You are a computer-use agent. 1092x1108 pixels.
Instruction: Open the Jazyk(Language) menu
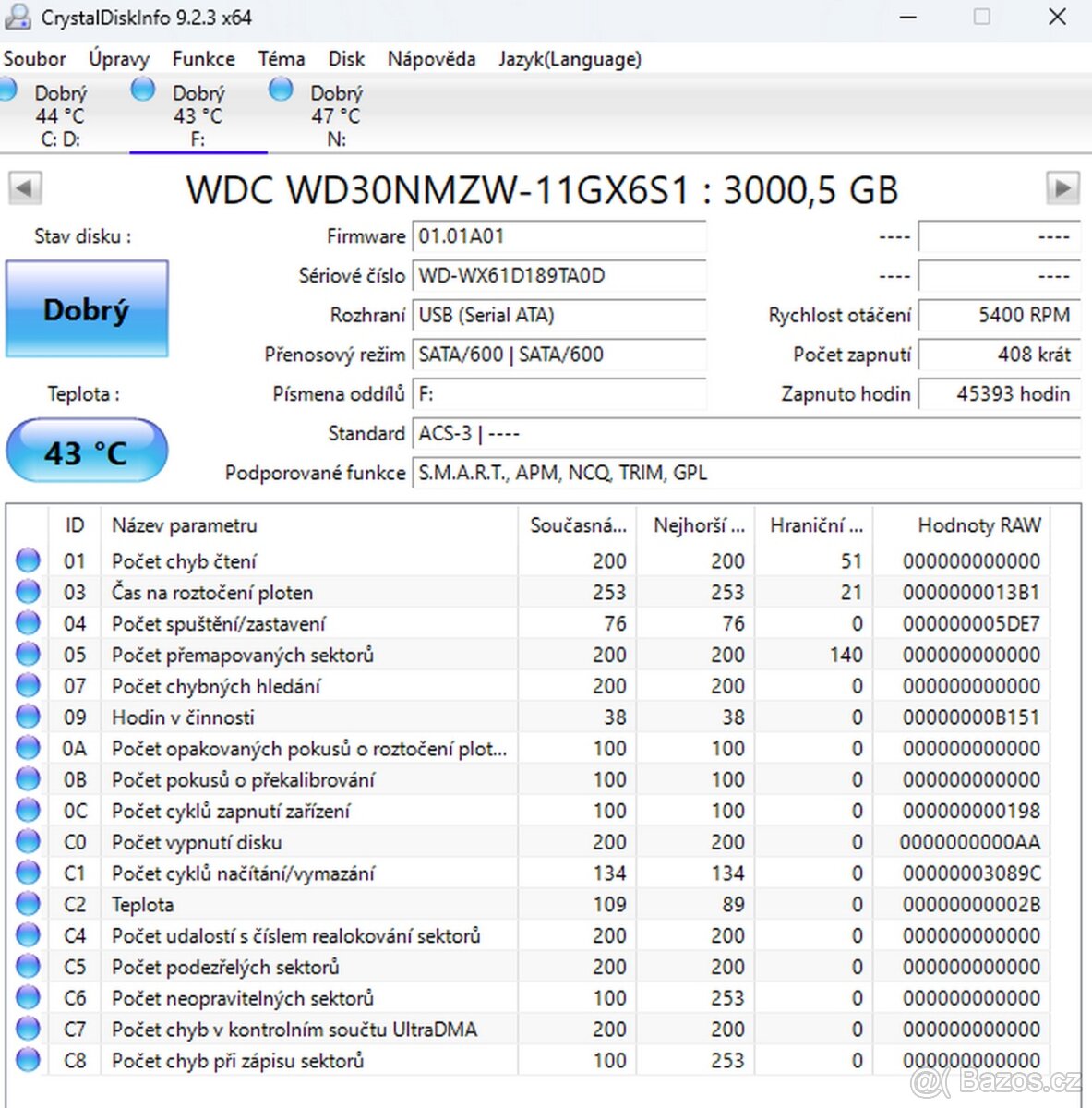point(570,59)
